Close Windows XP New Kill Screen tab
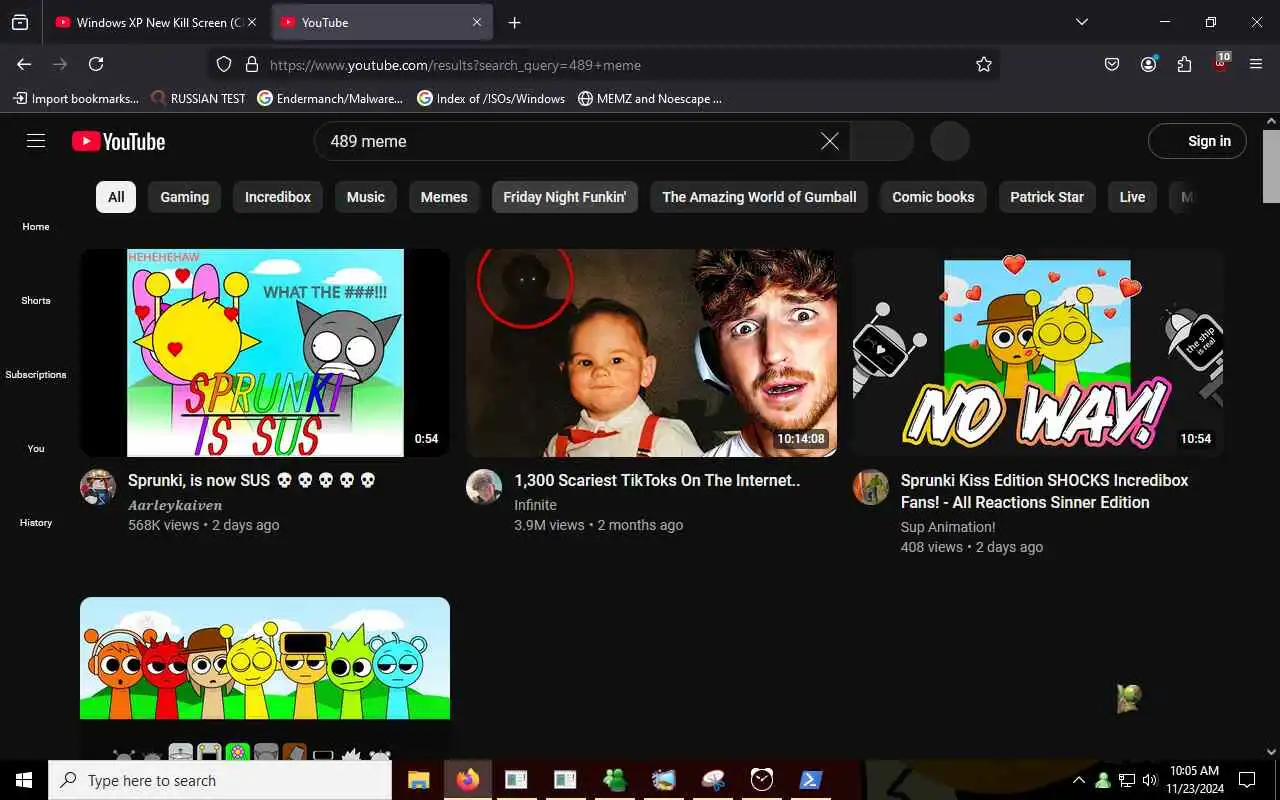Viewport: 1280px width, 800px height. click(251, 22)
